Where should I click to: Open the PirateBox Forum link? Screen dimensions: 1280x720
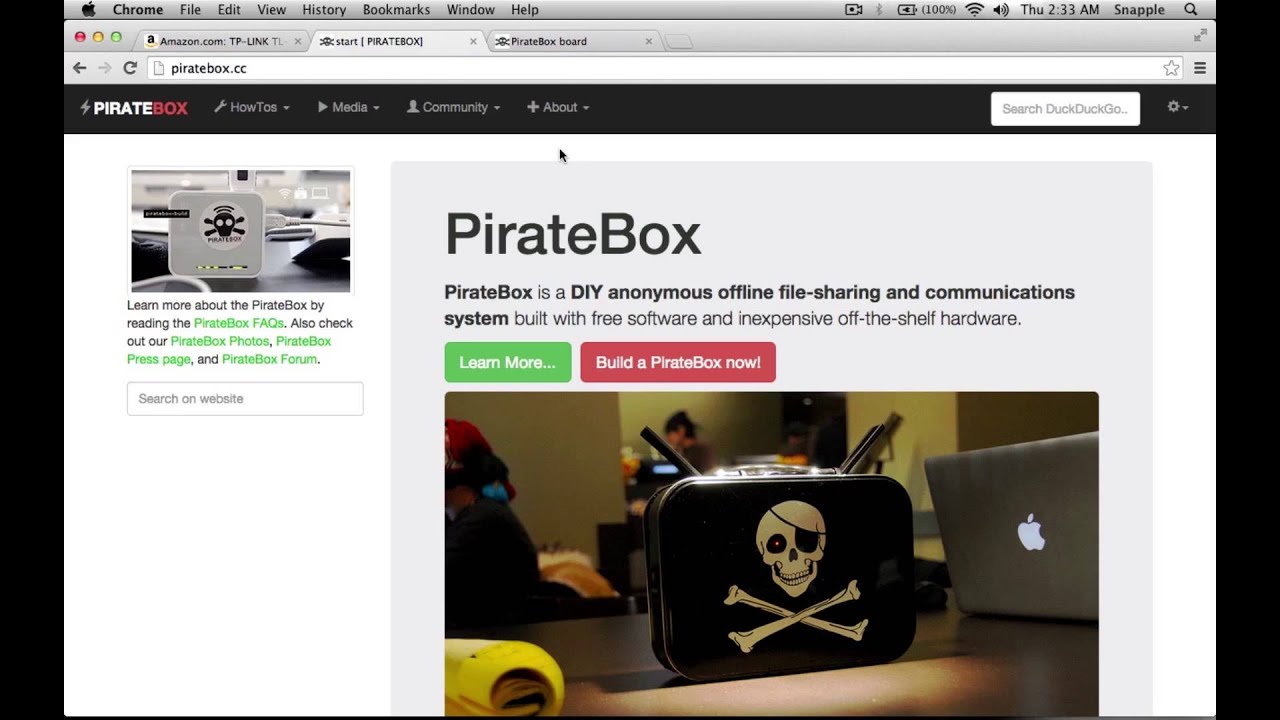[269, 359]
